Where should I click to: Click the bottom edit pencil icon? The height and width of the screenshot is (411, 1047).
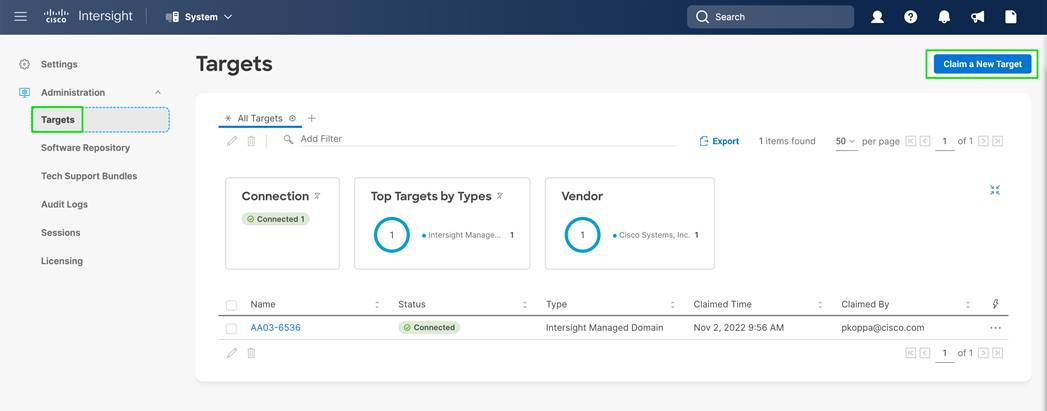232,353
